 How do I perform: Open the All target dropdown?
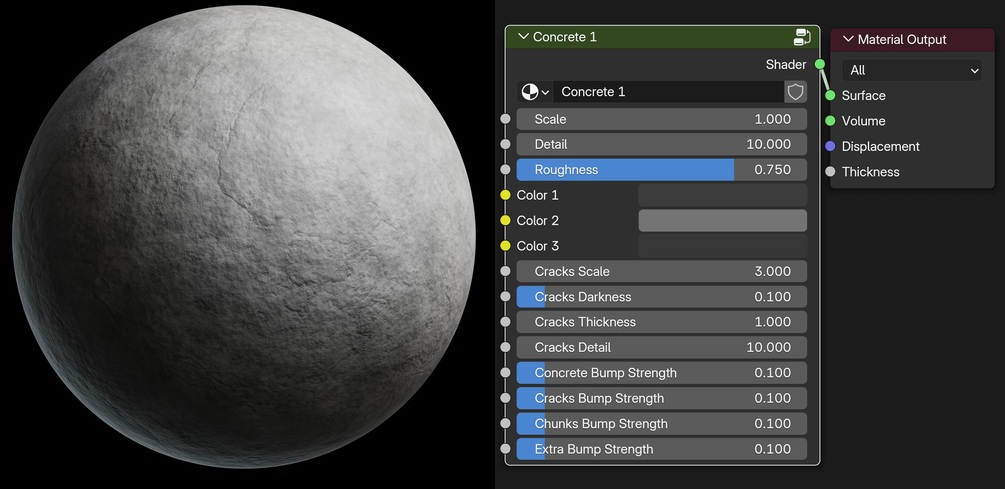click(911, 70)
